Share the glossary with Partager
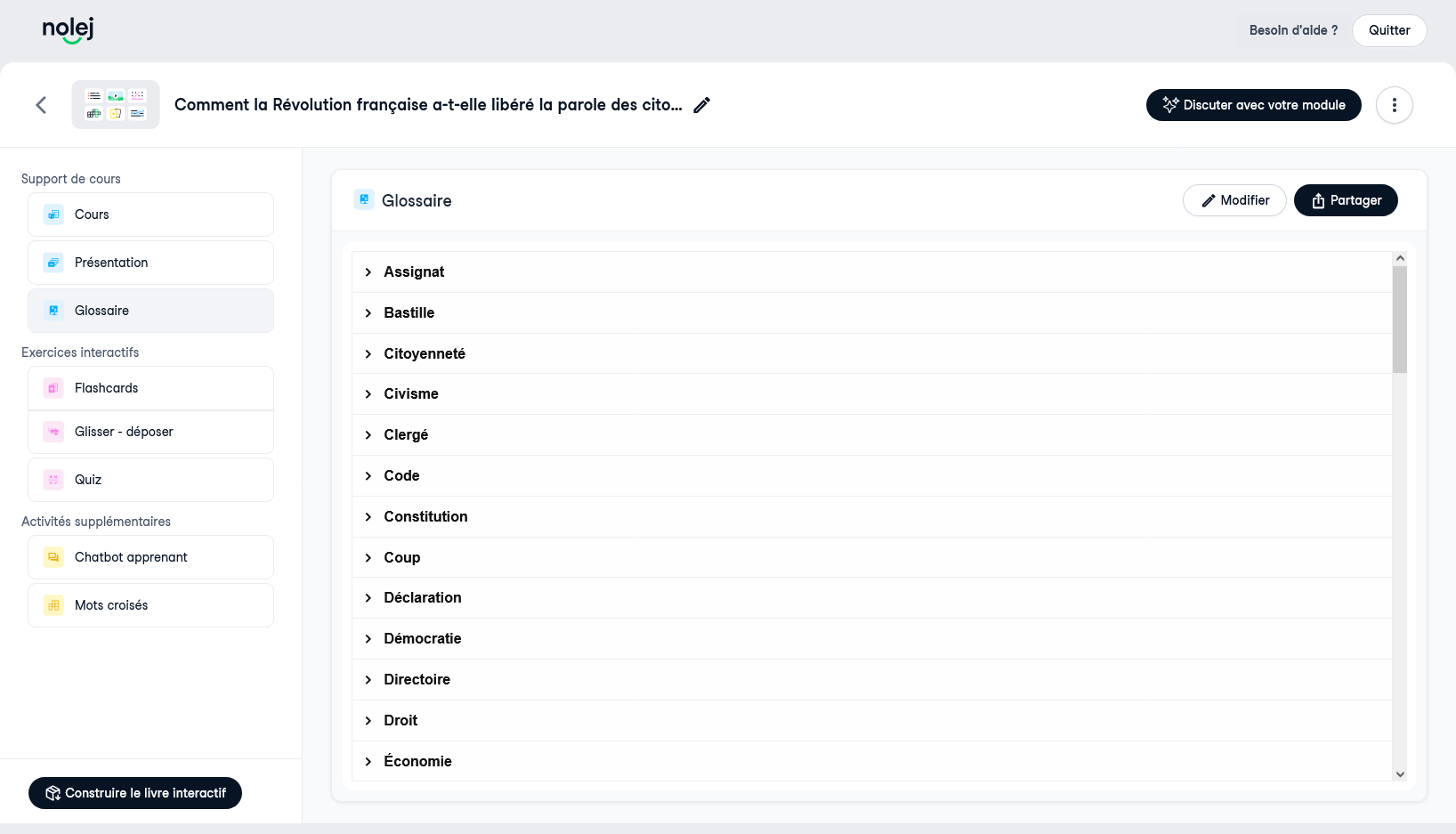 pos(1345,200)
